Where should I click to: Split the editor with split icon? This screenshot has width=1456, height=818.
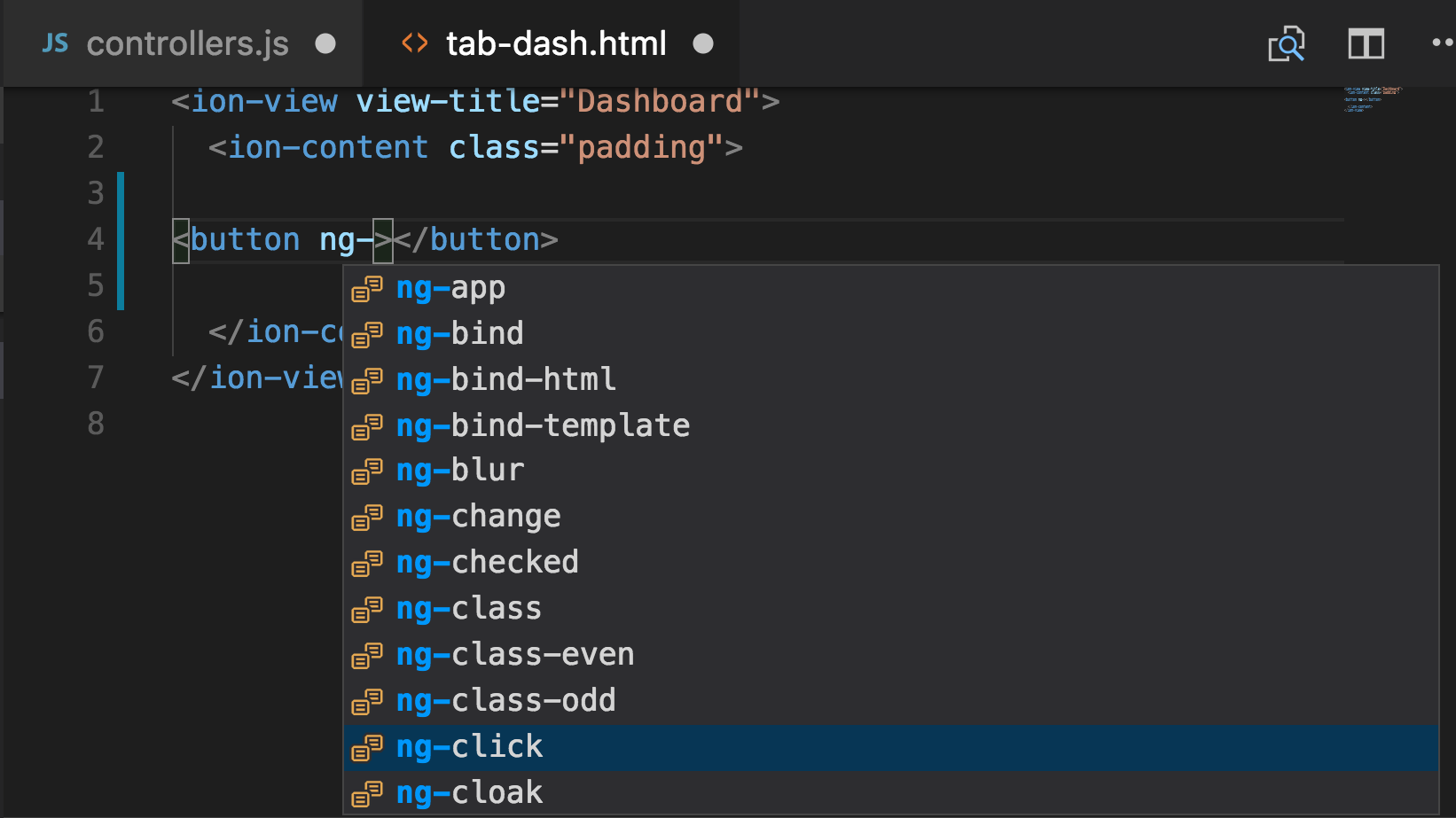1366,43
